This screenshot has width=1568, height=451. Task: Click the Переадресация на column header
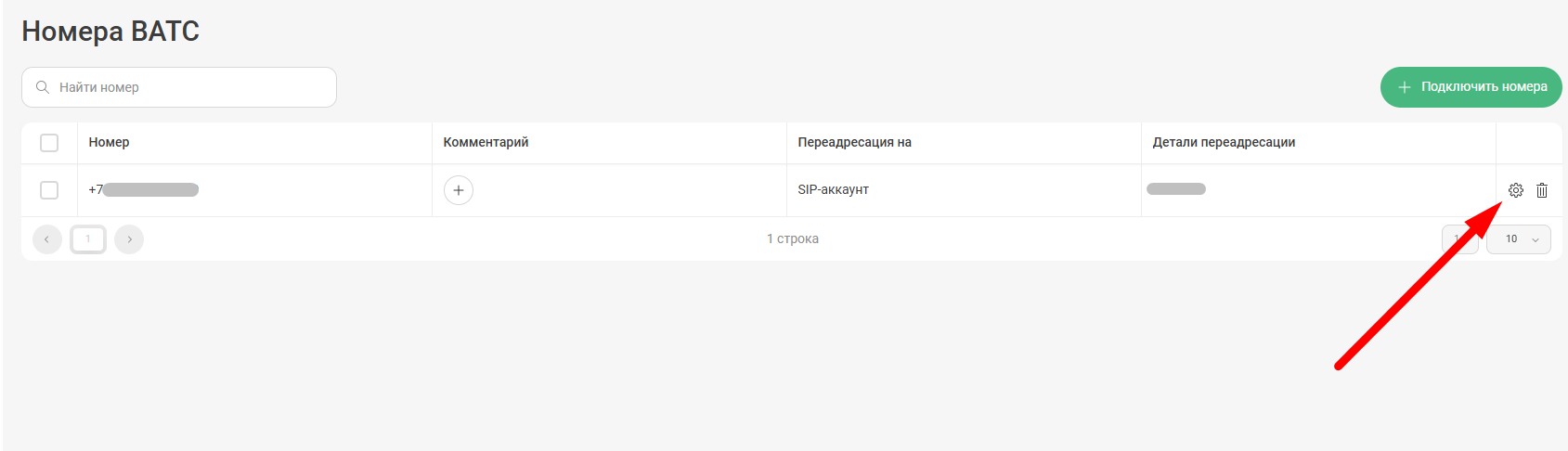point(854,143)
